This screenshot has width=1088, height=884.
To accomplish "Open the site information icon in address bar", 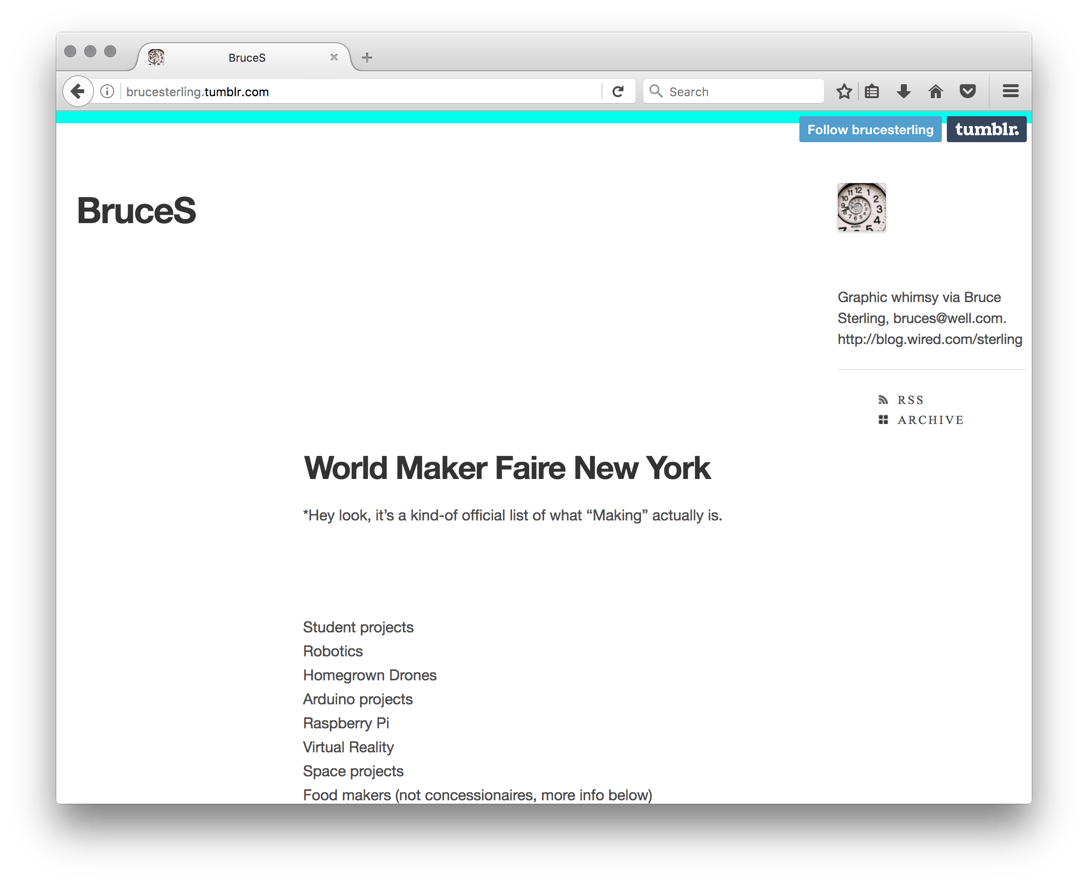I will pos(107,91).
